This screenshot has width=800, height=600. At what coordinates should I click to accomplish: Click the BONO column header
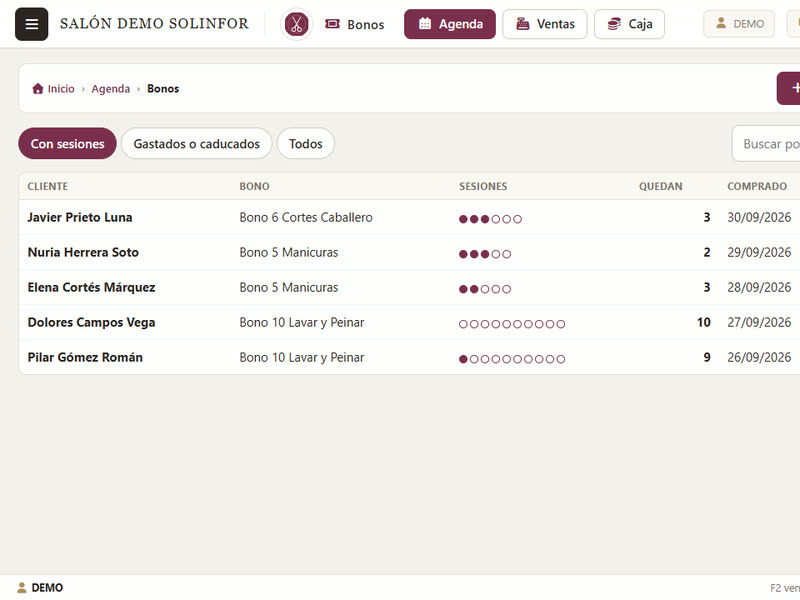(x=255, y=186)
